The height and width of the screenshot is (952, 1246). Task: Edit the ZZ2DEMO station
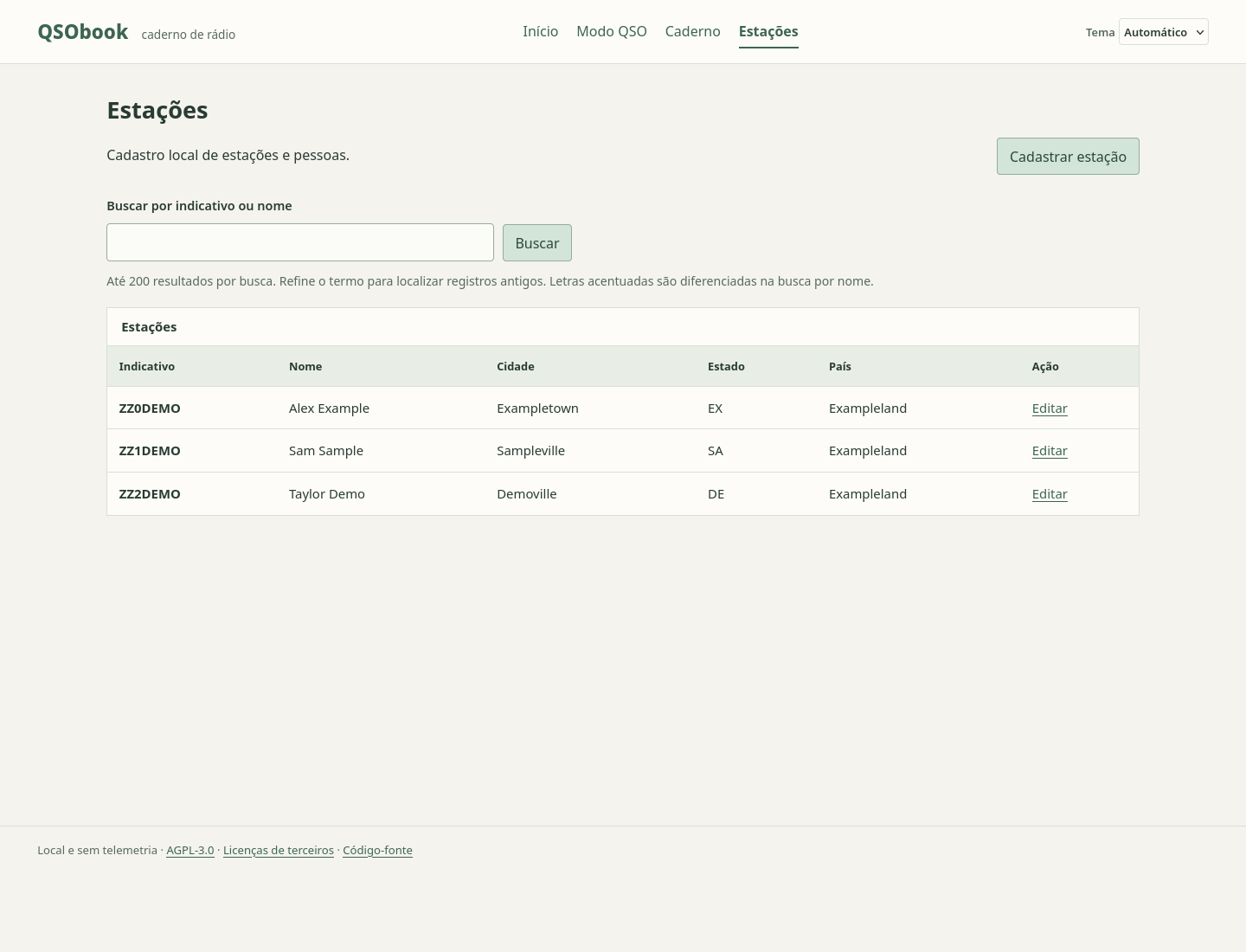coord(1050,494)
